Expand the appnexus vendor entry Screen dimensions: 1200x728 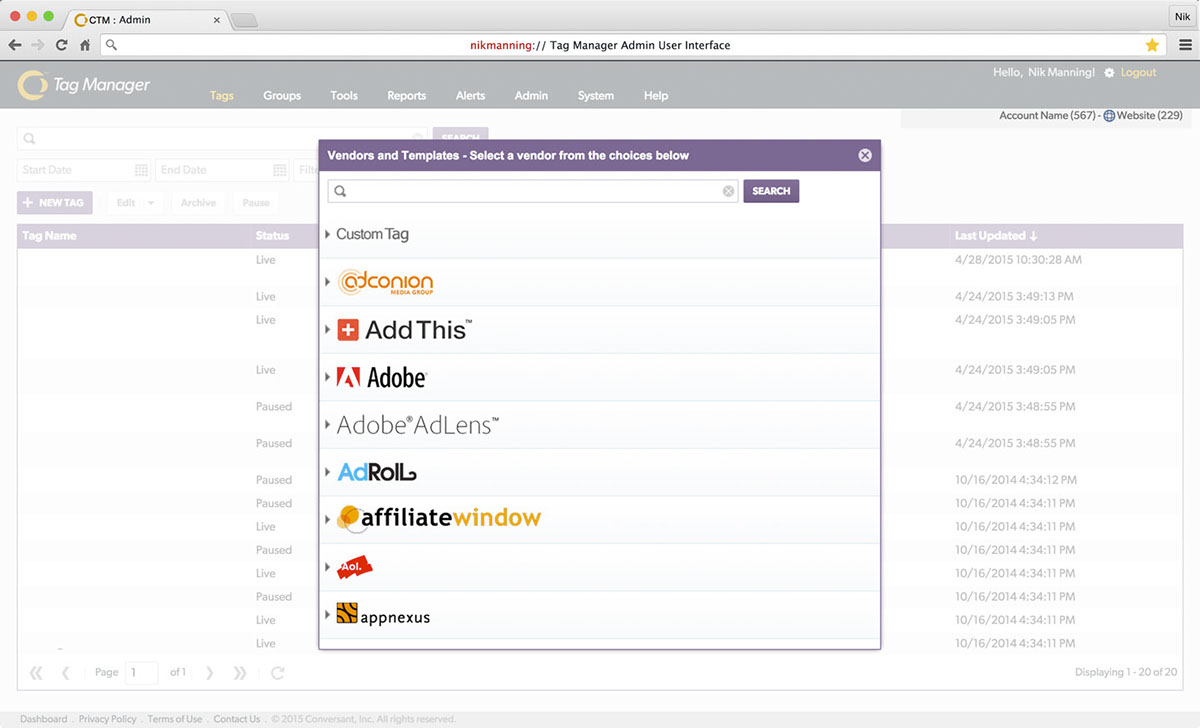pyautogui.click(x=328, y=615)
